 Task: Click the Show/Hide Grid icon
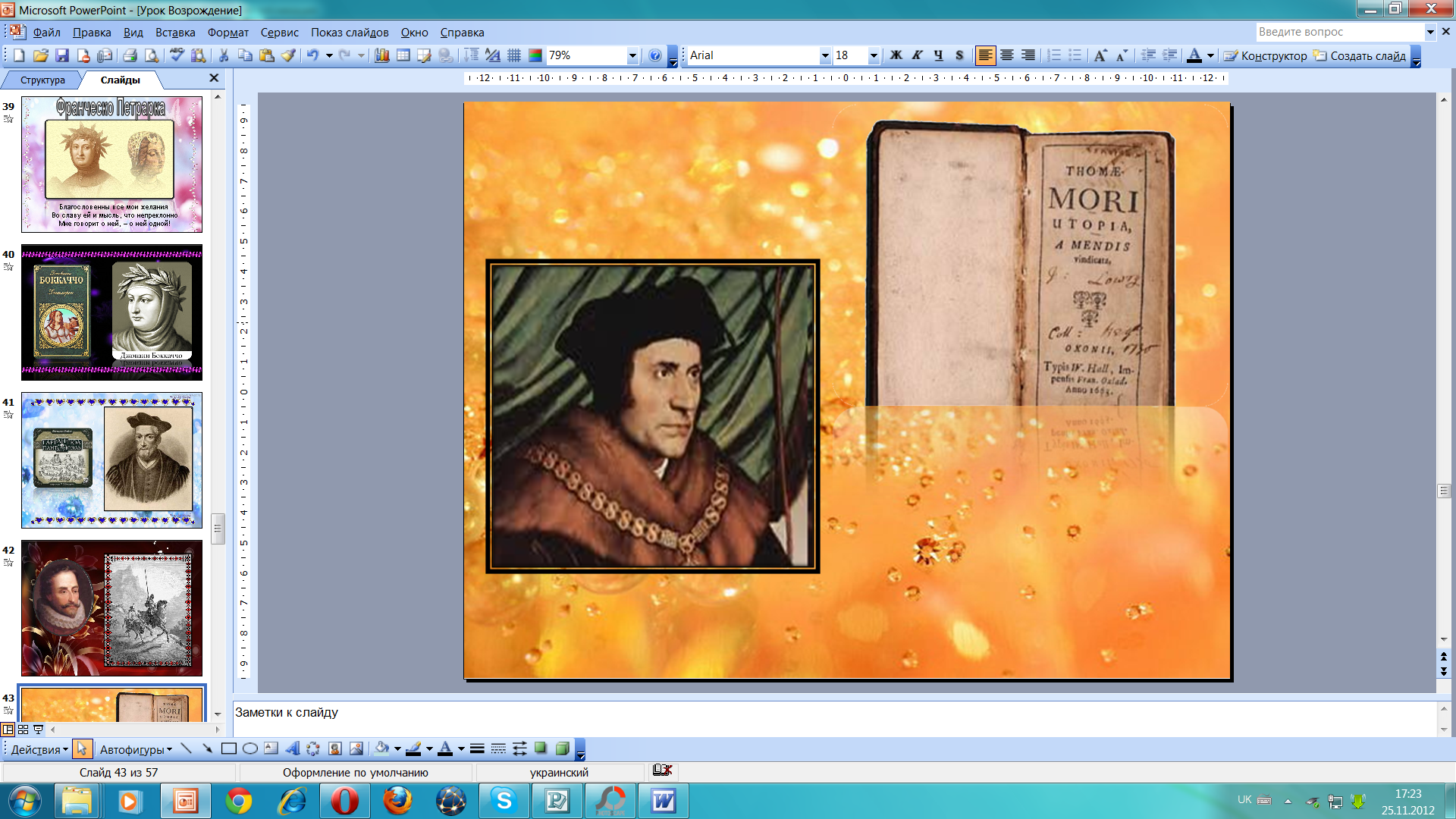click(514, 55)
